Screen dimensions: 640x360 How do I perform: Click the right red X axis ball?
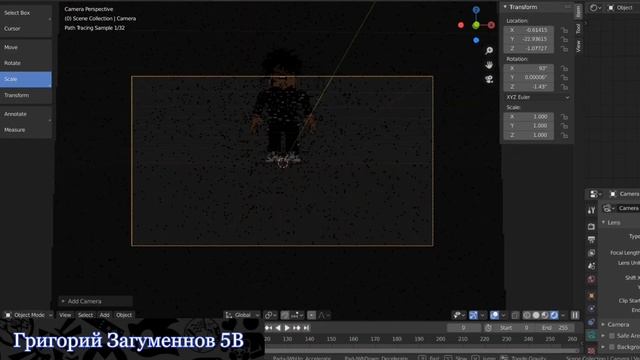491,25
